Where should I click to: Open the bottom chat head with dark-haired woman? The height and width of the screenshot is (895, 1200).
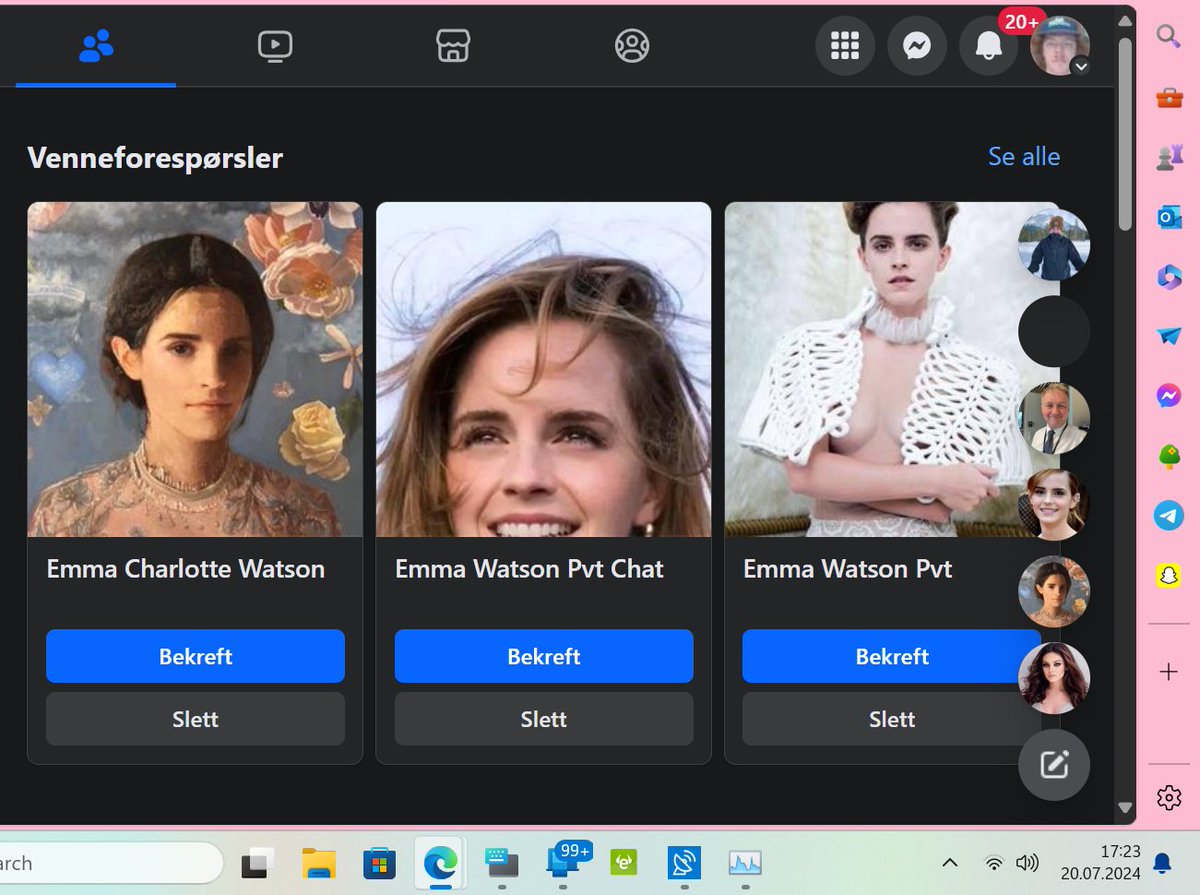coord(1054,678)
